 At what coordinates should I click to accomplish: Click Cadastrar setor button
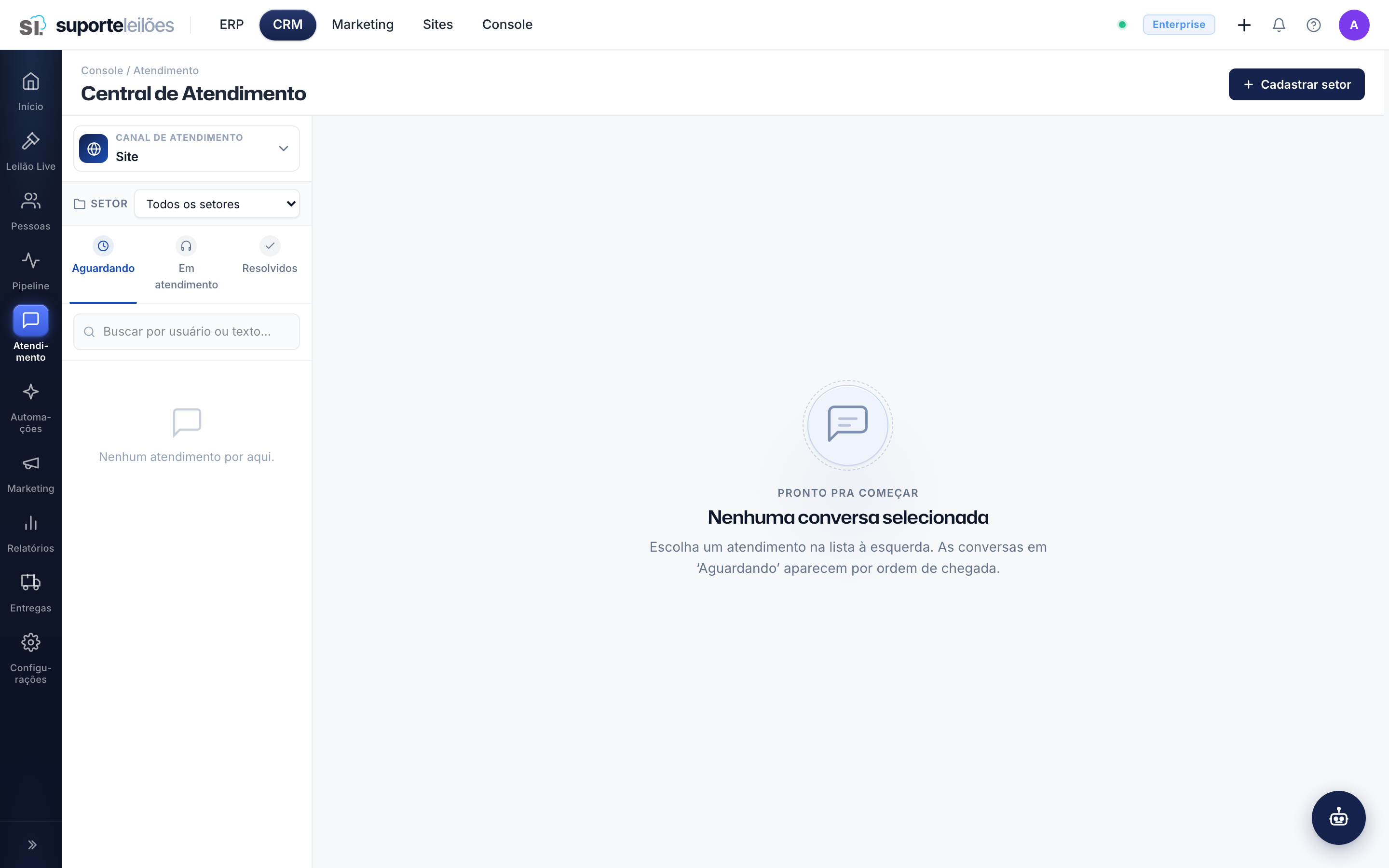tap(1296, 84)
